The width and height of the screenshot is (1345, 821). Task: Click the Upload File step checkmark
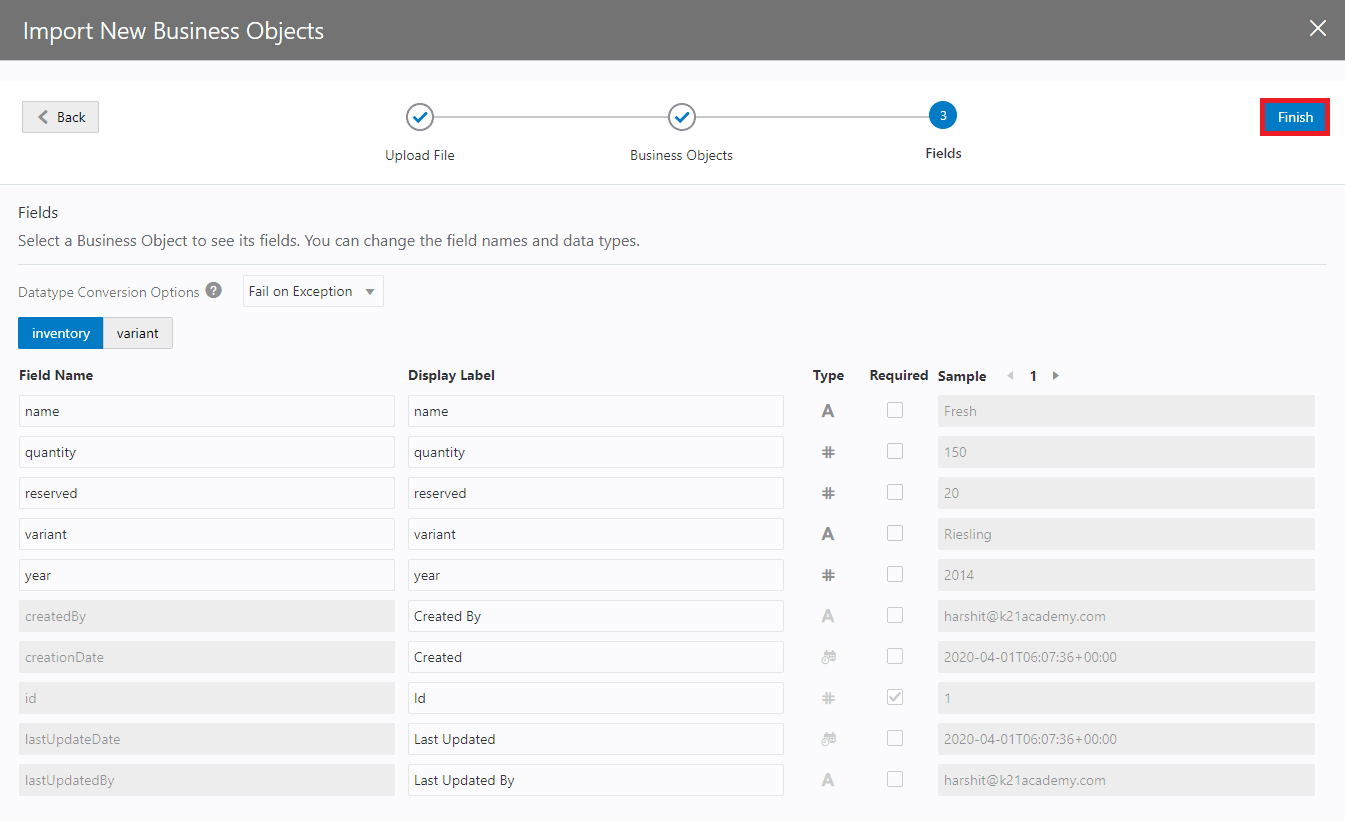pyautogui.click(x=420, y=117)
